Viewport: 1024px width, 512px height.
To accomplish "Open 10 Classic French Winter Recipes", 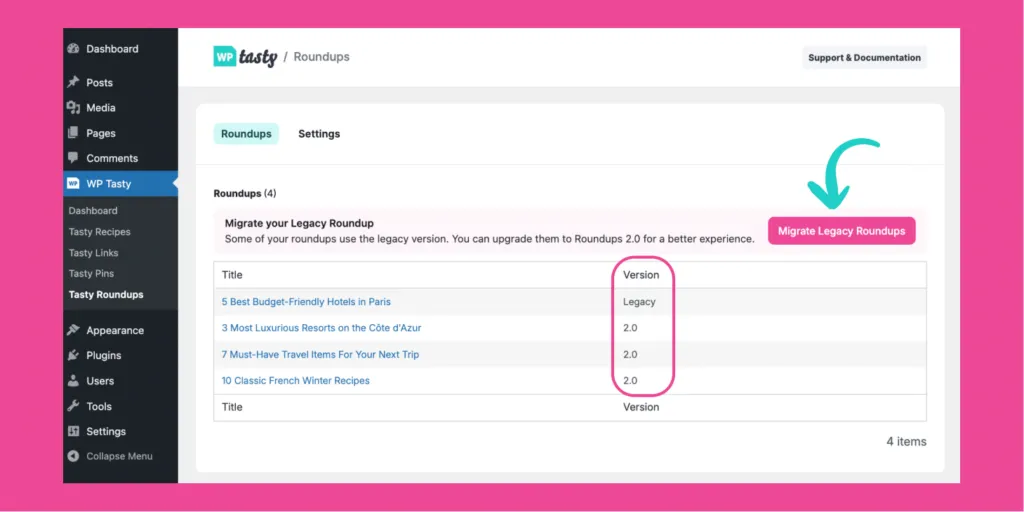I will pos(296,381).
